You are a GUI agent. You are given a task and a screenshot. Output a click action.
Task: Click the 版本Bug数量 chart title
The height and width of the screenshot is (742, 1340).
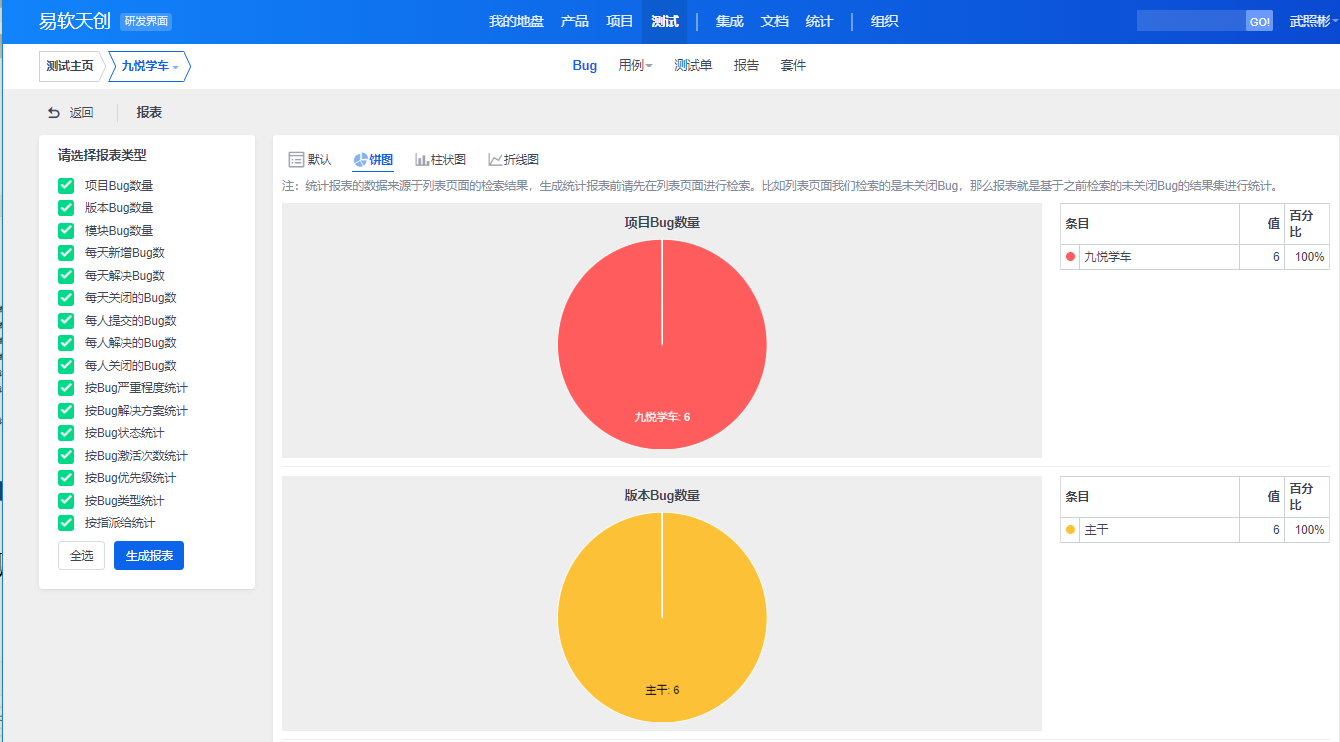tap(662, 495)
